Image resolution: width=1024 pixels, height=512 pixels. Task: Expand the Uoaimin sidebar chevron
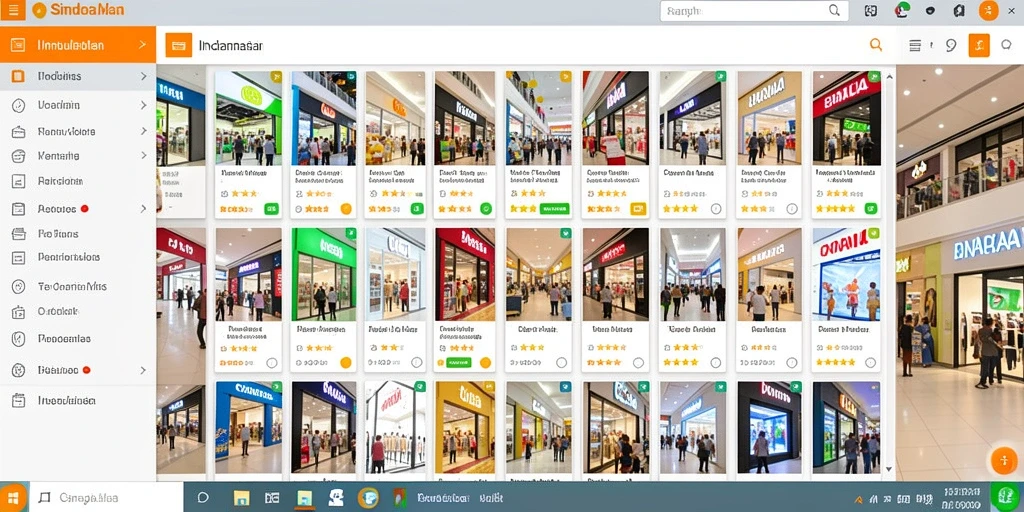point(143,105)
